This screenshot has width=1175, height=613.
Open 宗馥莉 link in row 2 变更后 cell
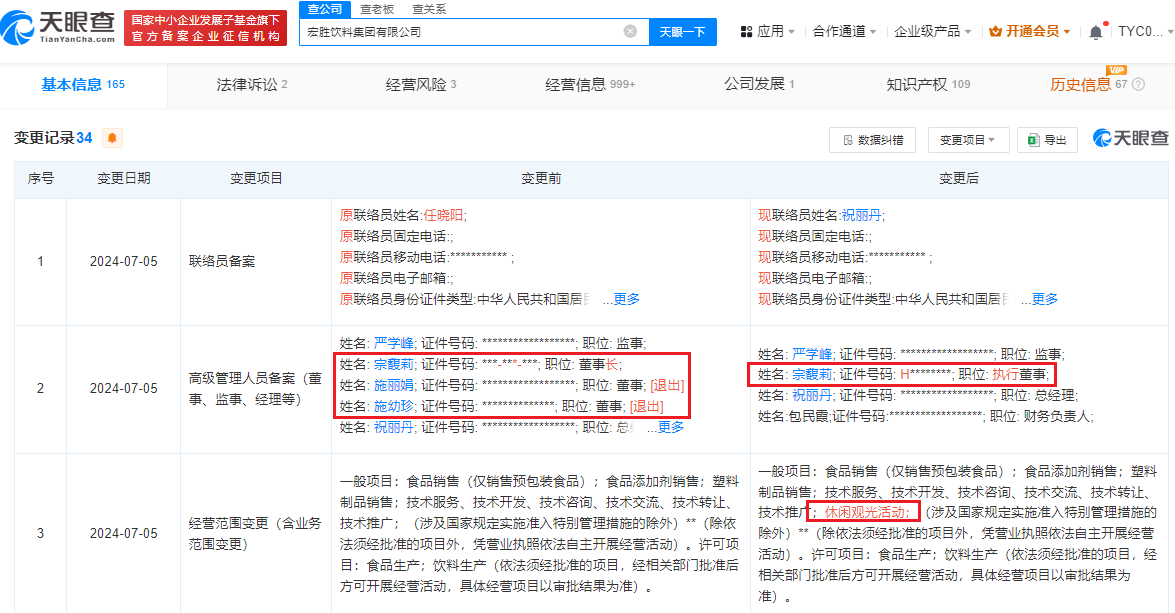(x=812, y=374)
